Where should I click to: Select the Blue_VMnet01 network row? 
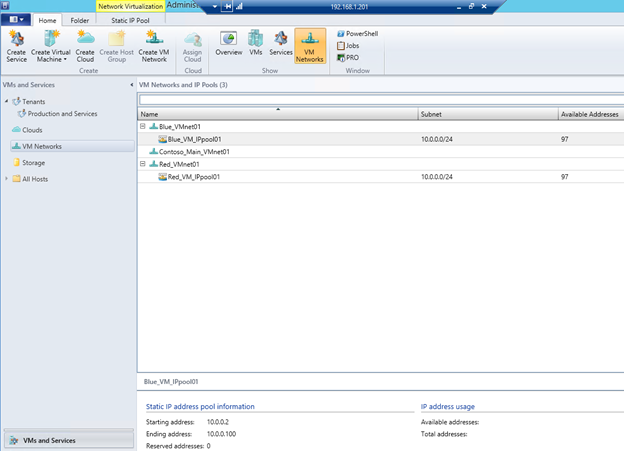tap(380, 127)
